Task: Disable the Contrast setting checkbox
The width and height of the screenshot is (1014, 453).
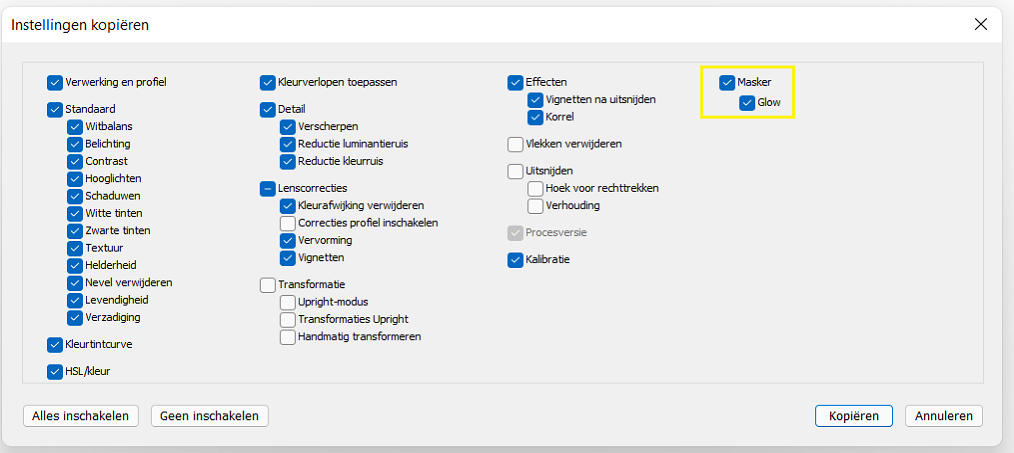Action: (75, 161)
